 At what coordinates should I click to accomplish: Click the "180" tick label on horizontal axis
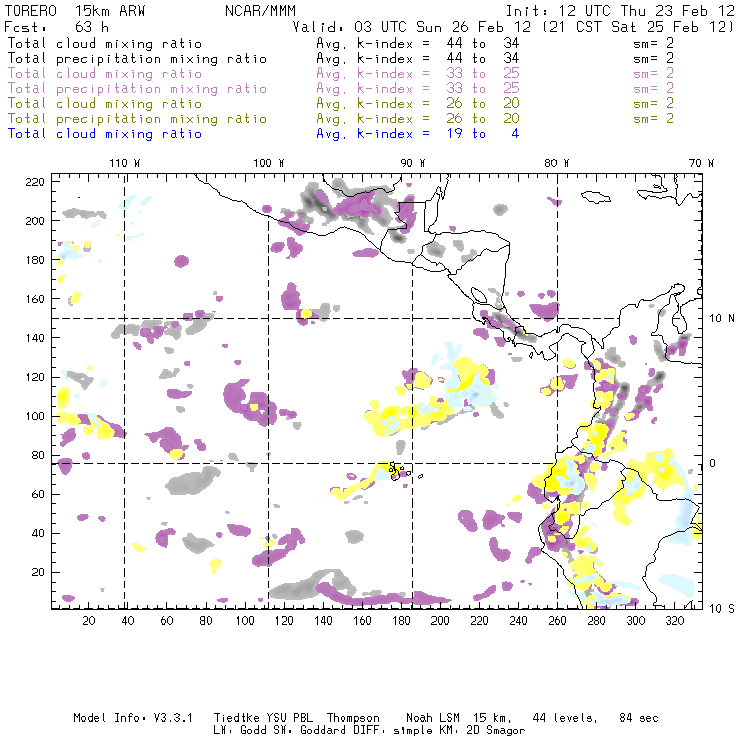click(401, 621)
